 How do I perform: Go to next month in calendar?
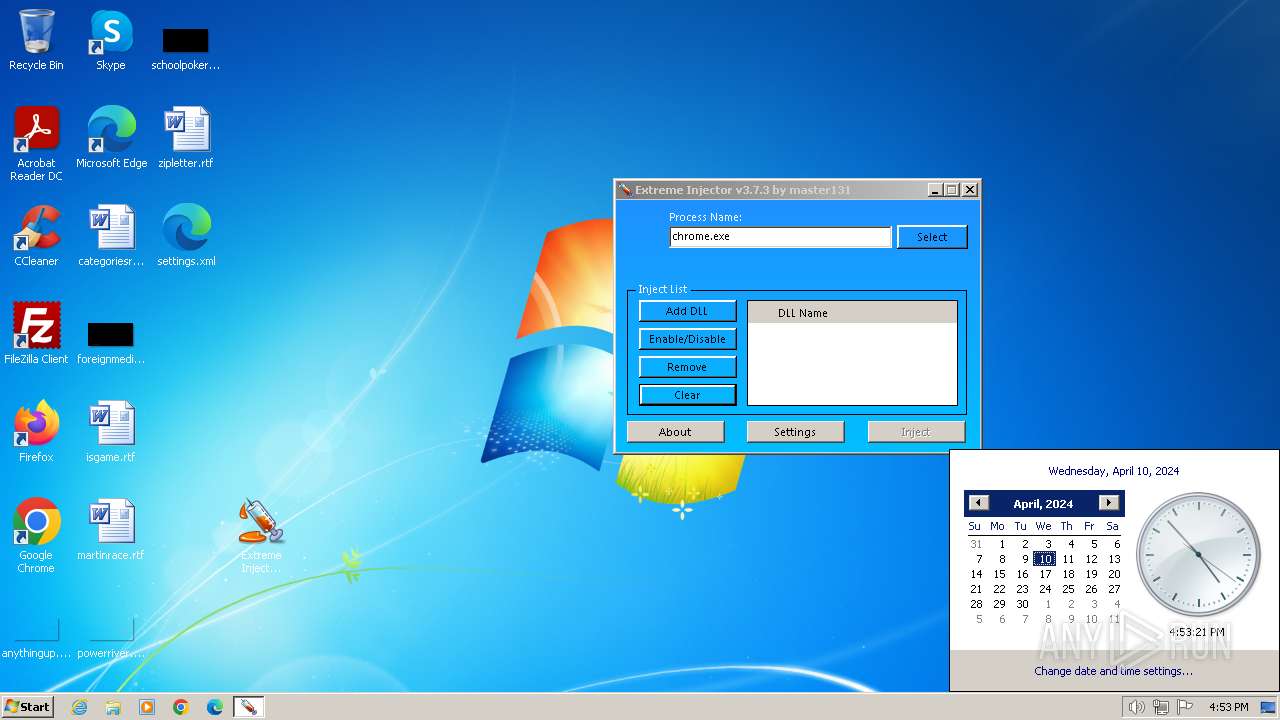click(1108, 503)
